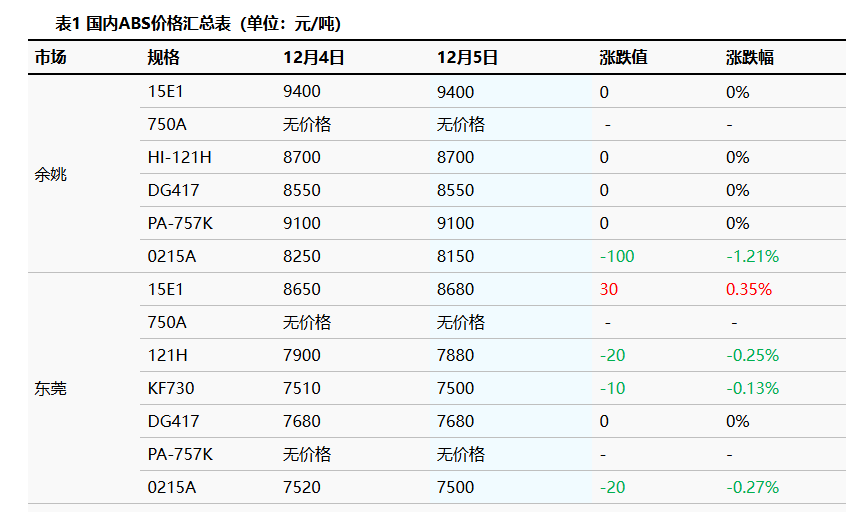
Task: Select the 7510 price cell
Action: [302, 388]
